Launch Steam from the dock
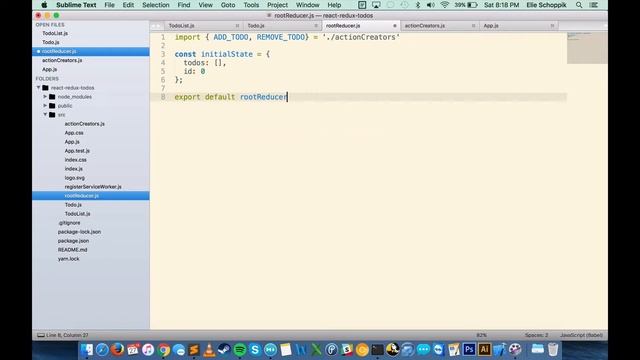 point(224,350)
